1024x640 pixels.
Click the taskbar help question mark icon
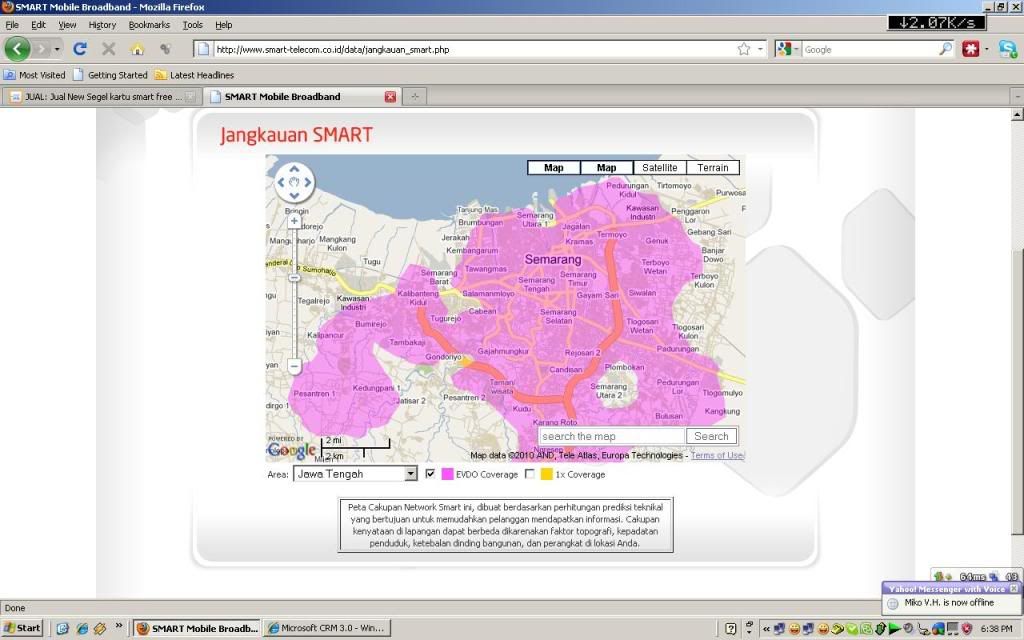coord(731,629)
